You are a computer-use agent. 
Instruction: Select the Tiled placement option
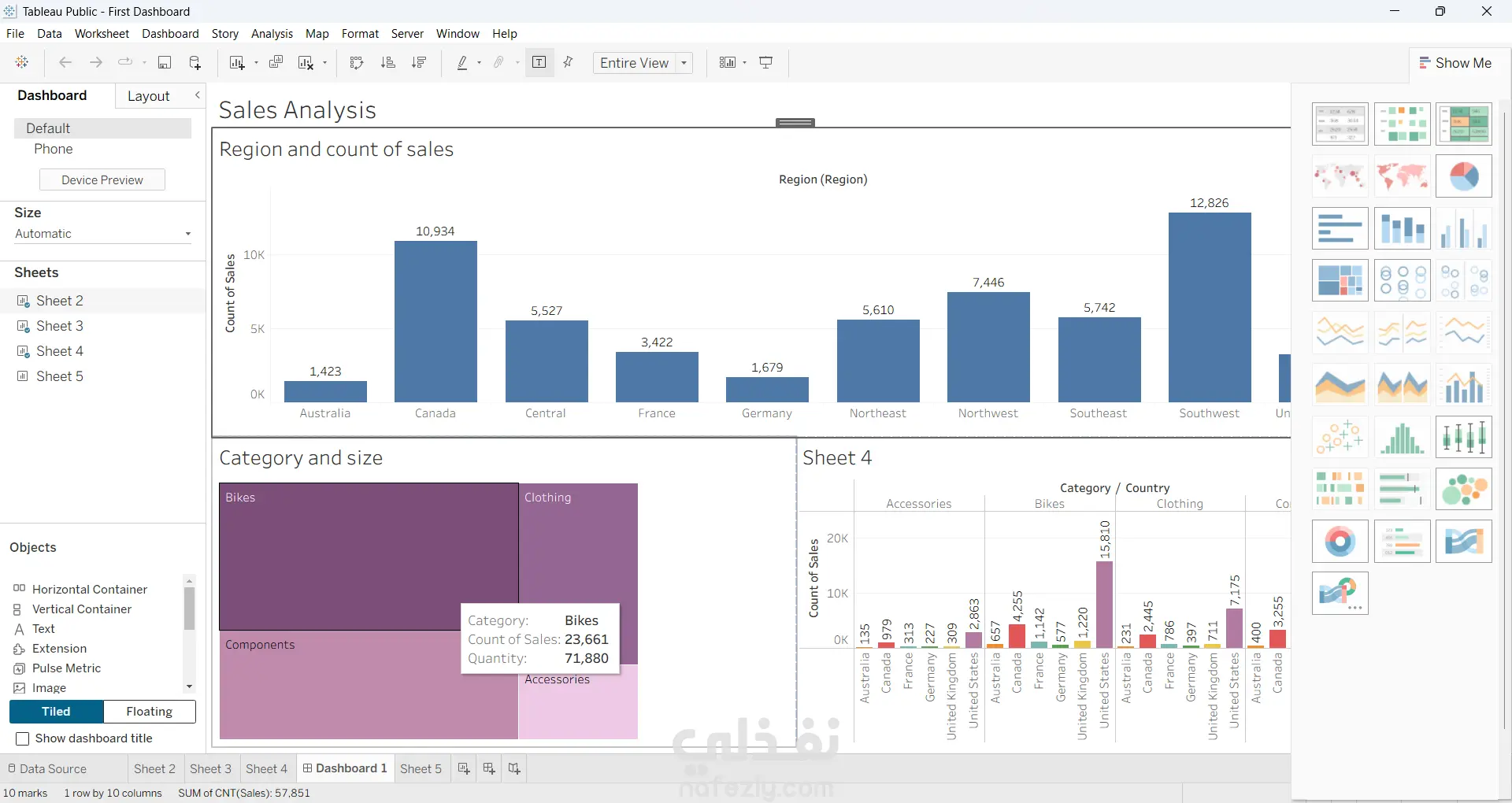(x=56, y=712)
